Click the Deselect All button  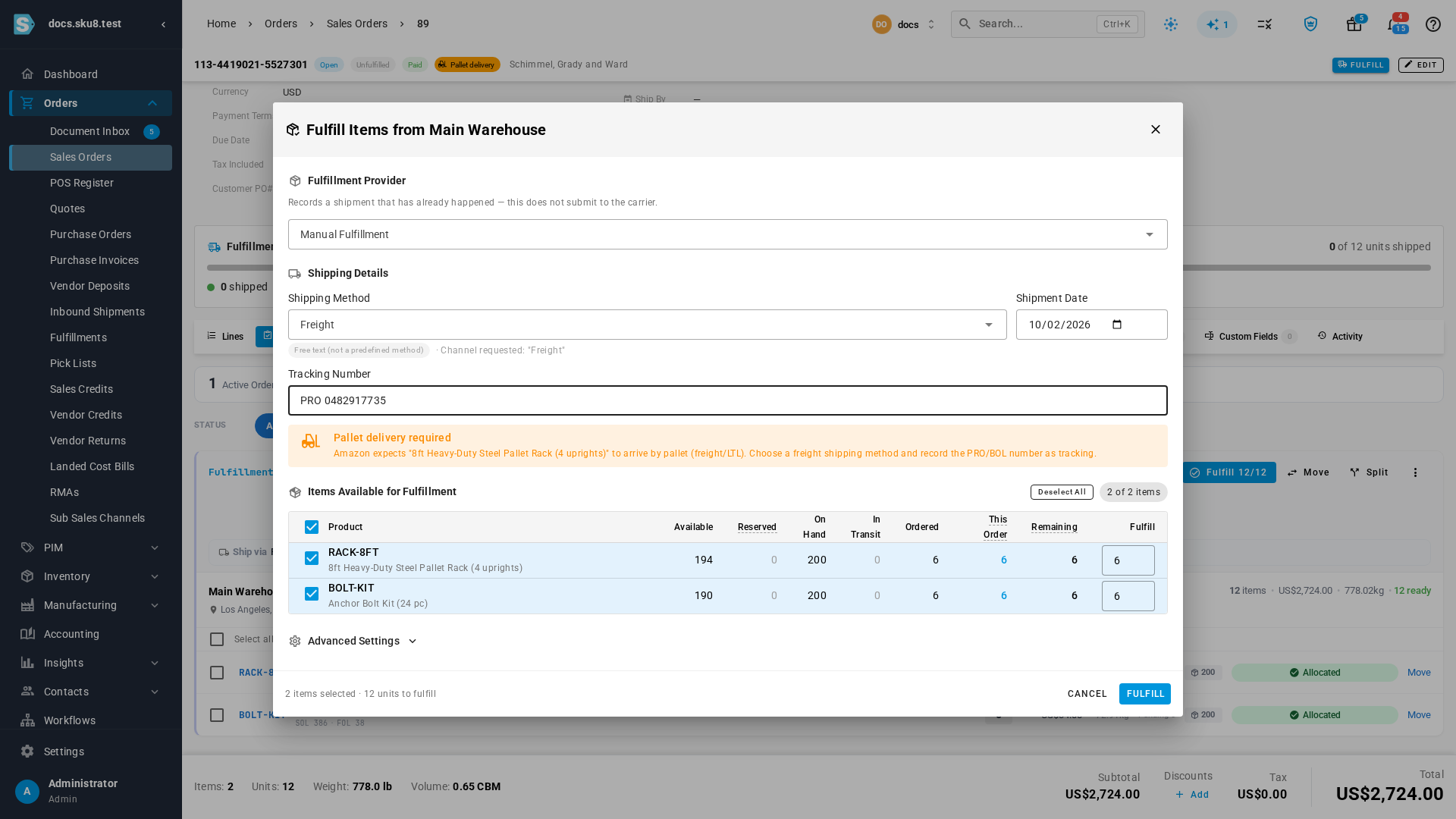[1062, 492]
